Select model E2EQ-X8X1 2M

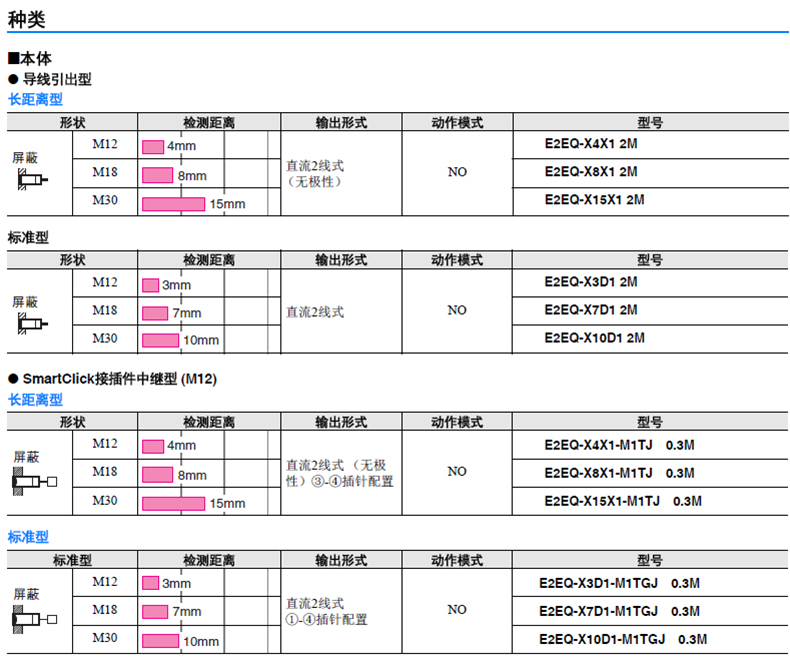[591, 171]
